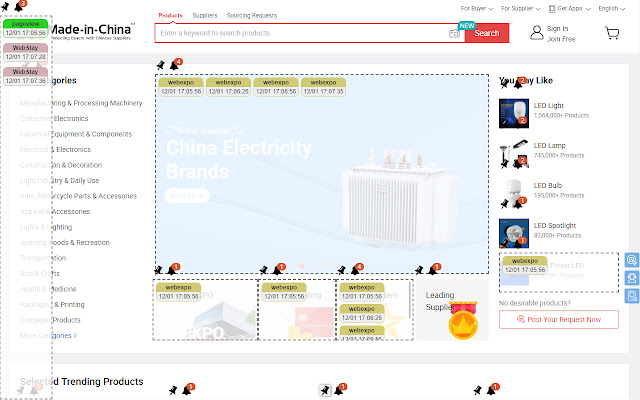Click Post Your Request Now button

559,320
